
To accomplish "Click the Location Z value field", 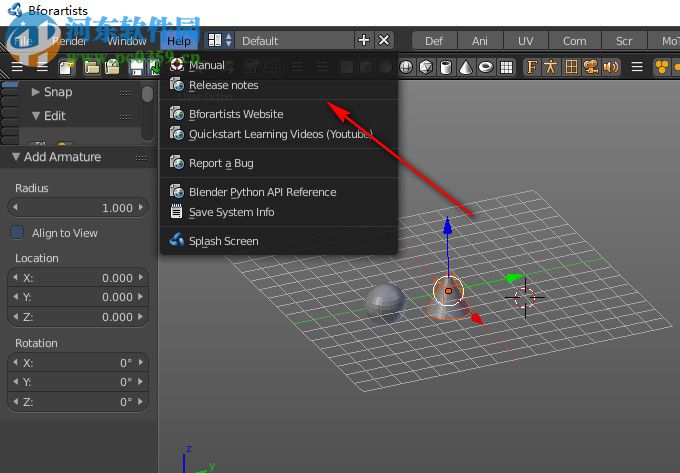I will tap(78, 317).
